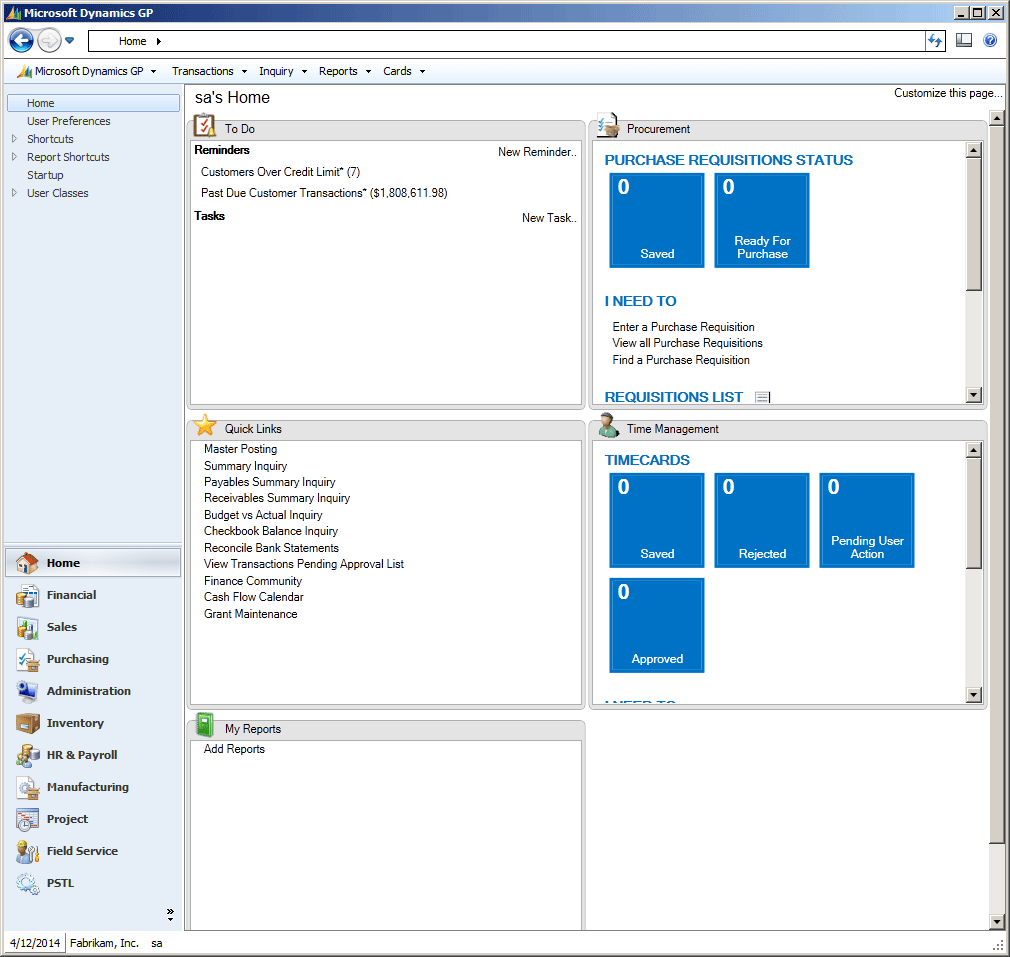Open the Cash Flow Calendar link
The width and height of the screenshot is (1010, 957).
point(253,597)
